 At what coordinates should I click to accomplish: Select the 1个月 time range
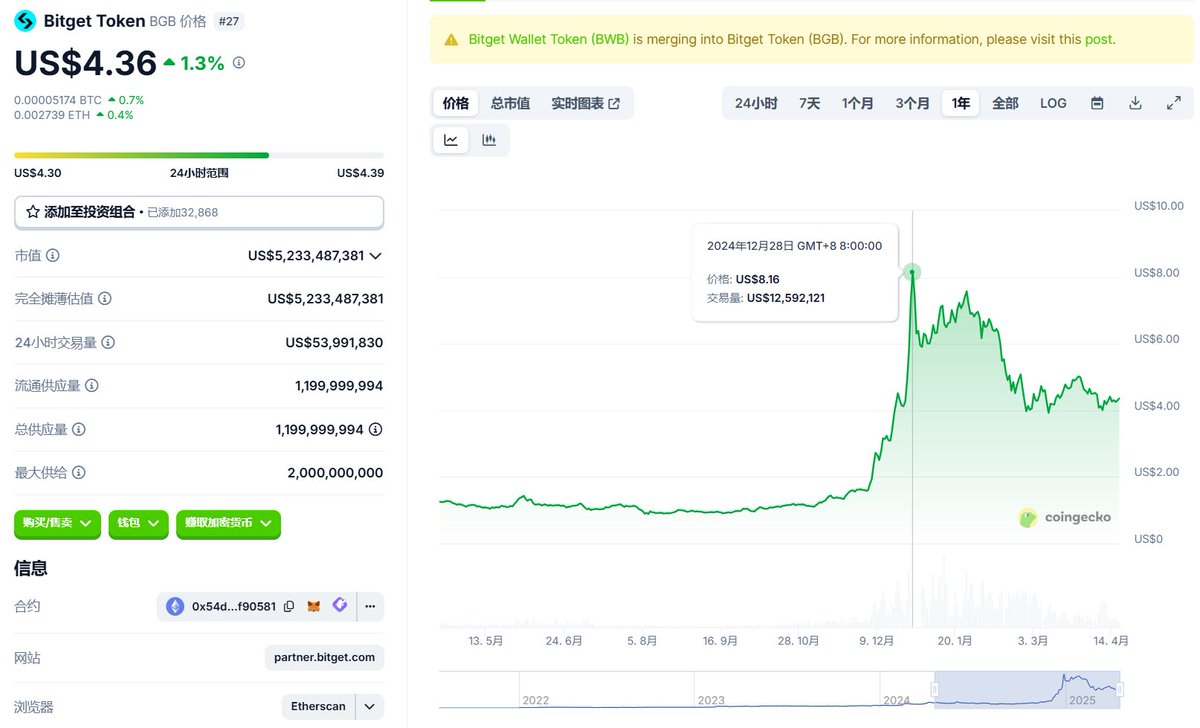pos(858,103)
